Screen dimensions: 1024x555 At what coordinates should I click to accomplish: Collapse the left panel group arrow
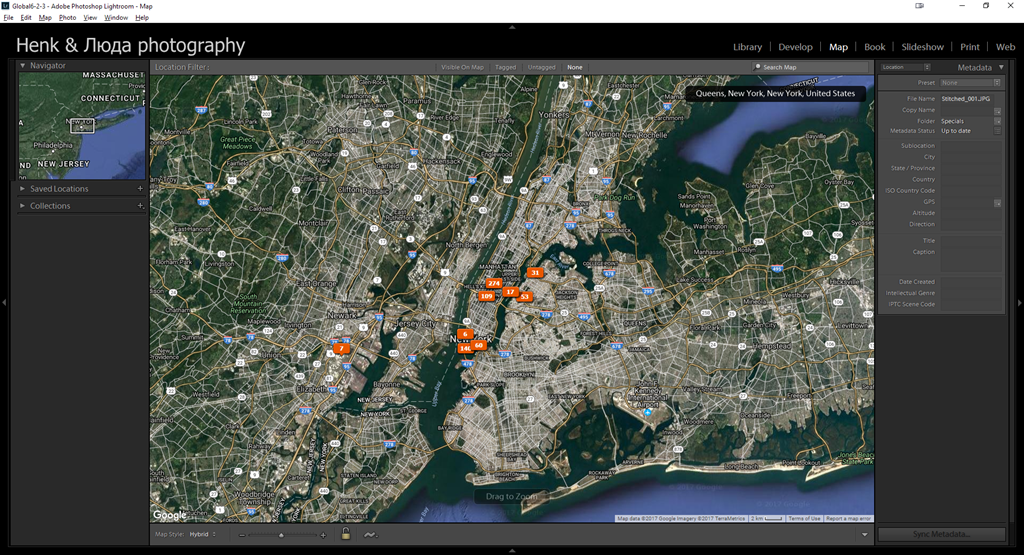[4, 302]
